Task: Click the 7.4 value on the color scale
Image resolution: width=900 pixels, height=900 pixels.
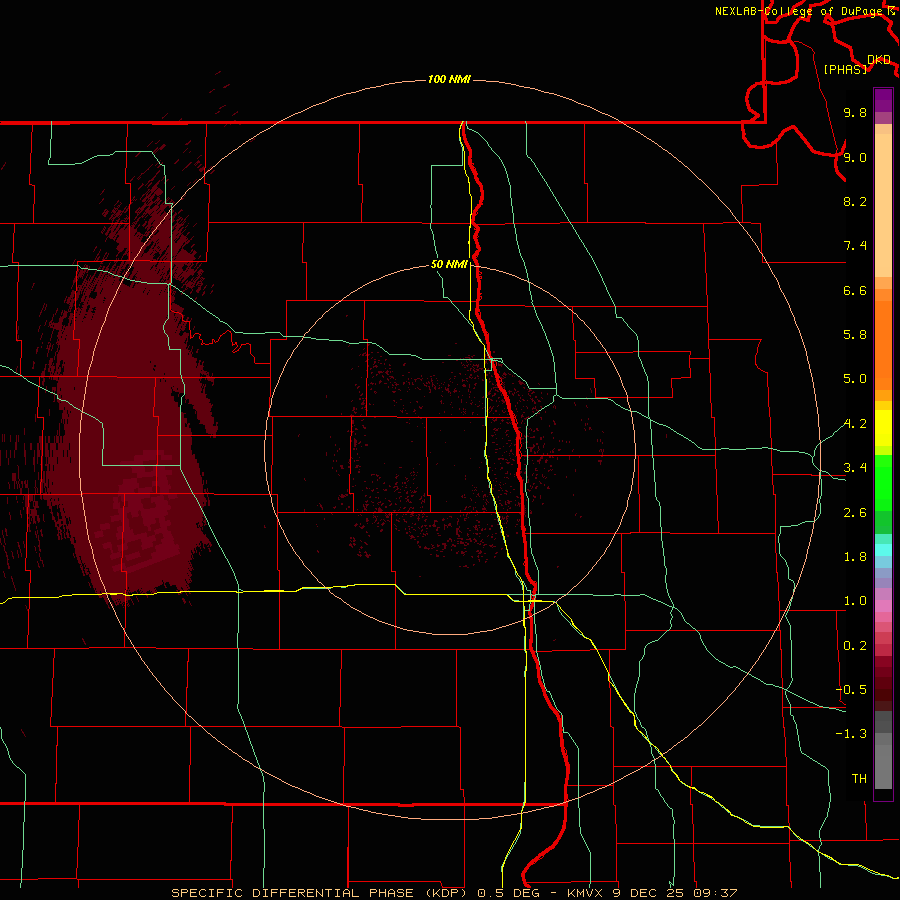Action: point(855,246)
